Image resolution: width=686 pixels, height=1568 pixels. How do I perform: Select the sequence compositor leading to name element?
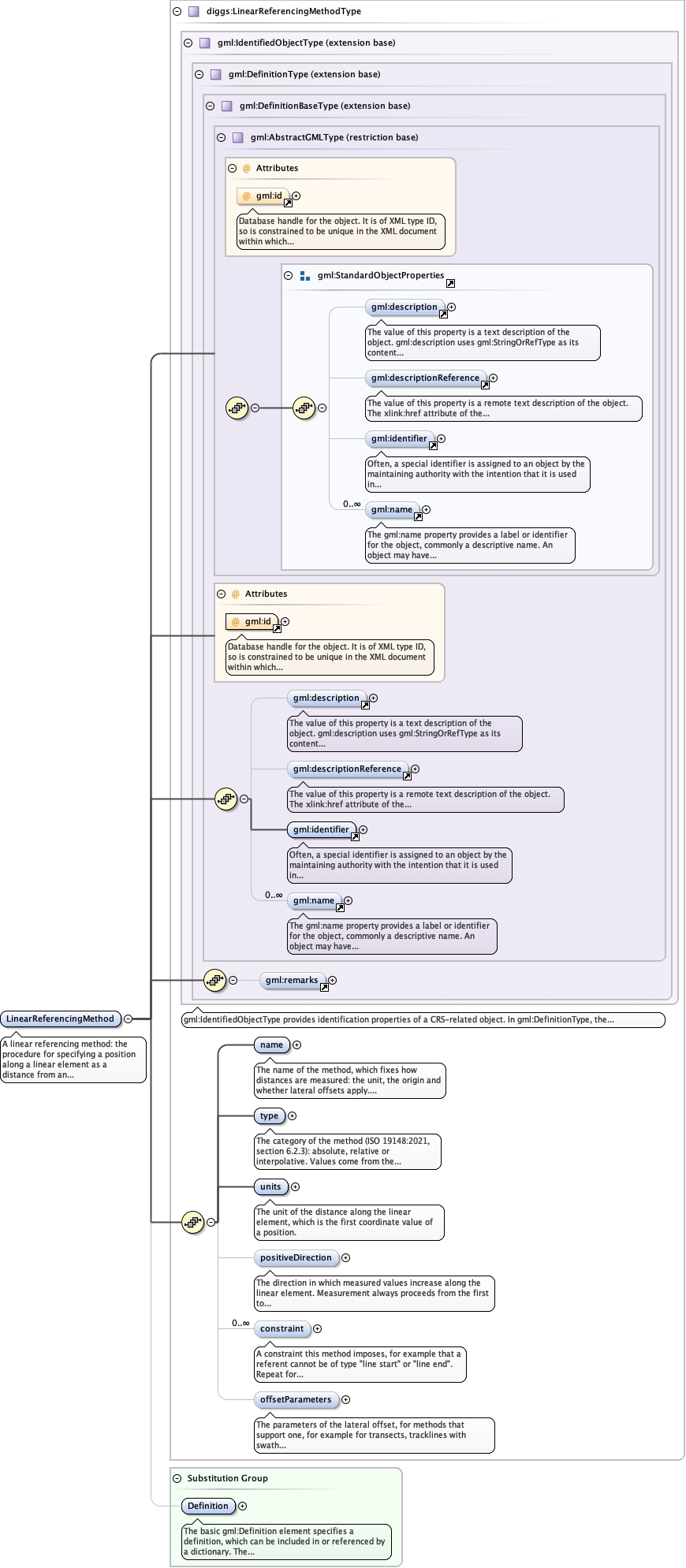click(x=193, y=1223)
